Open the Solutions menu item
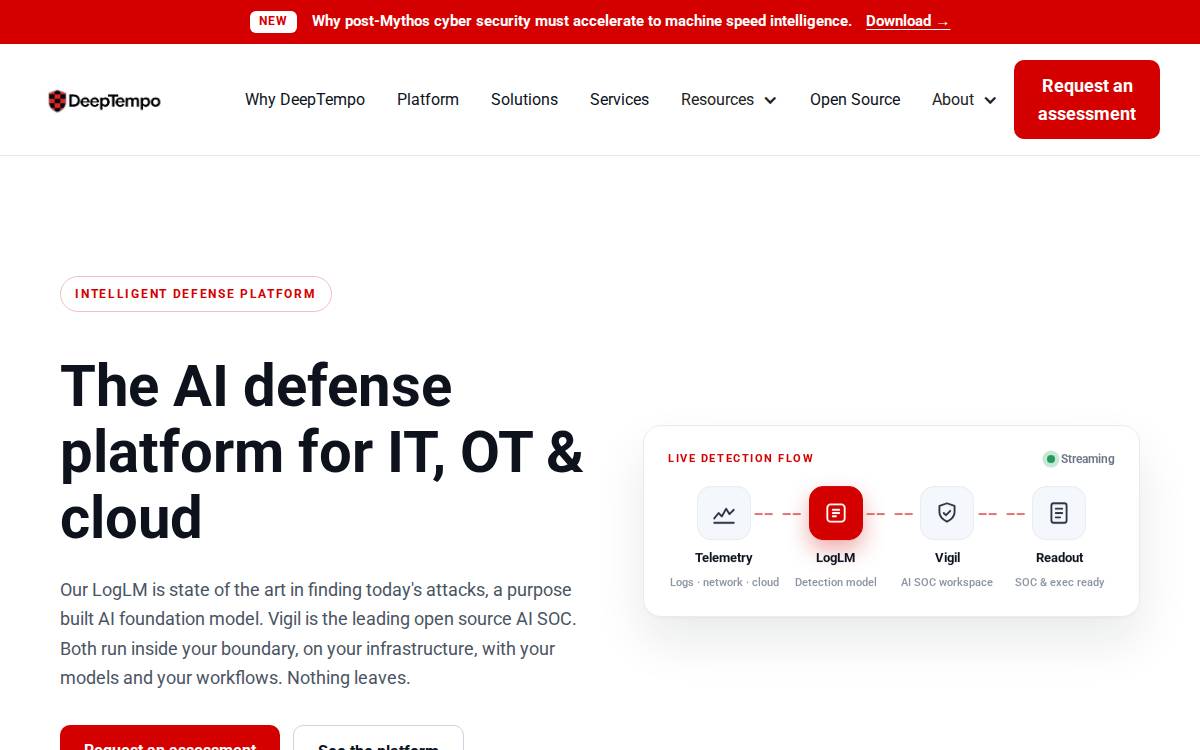1200x750 pixels. (524, 99)
